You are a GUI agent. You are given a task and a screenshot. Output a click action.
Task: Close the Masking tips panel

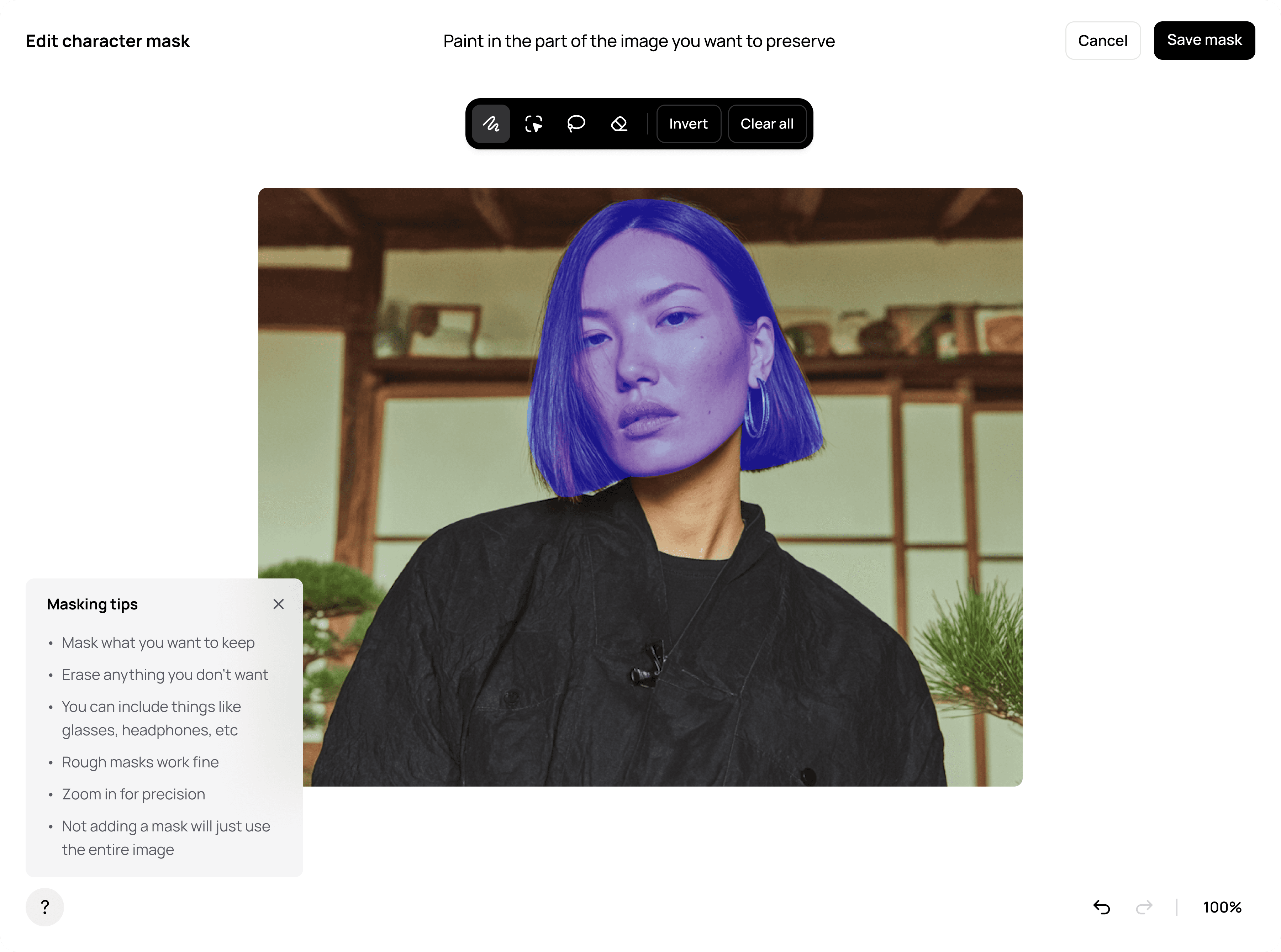pyautogui.click(x=278, y=604)
